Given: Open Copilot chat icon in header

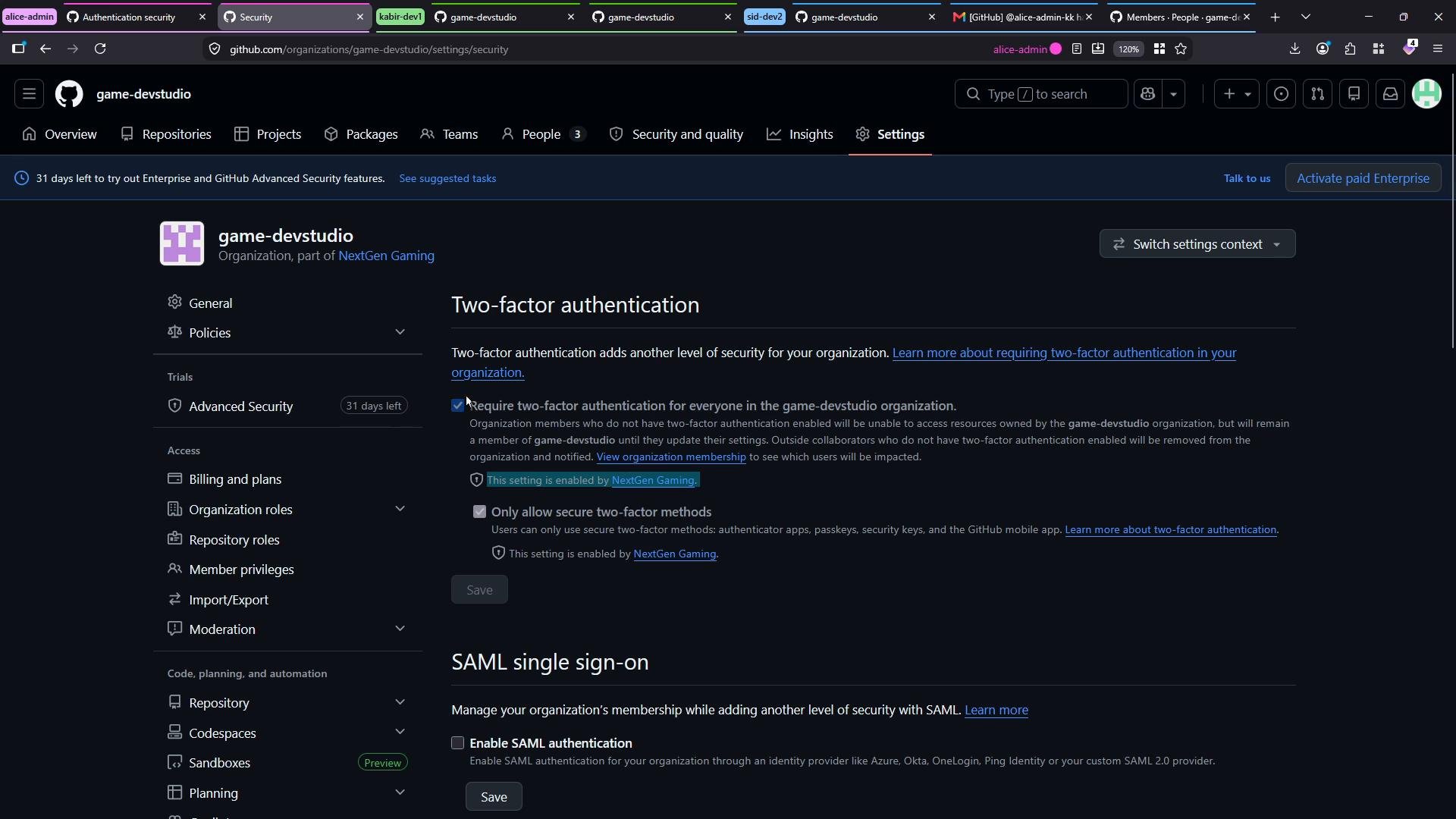Looking at the screenshot, I should pyautogui.click(x=1147, y=94).
